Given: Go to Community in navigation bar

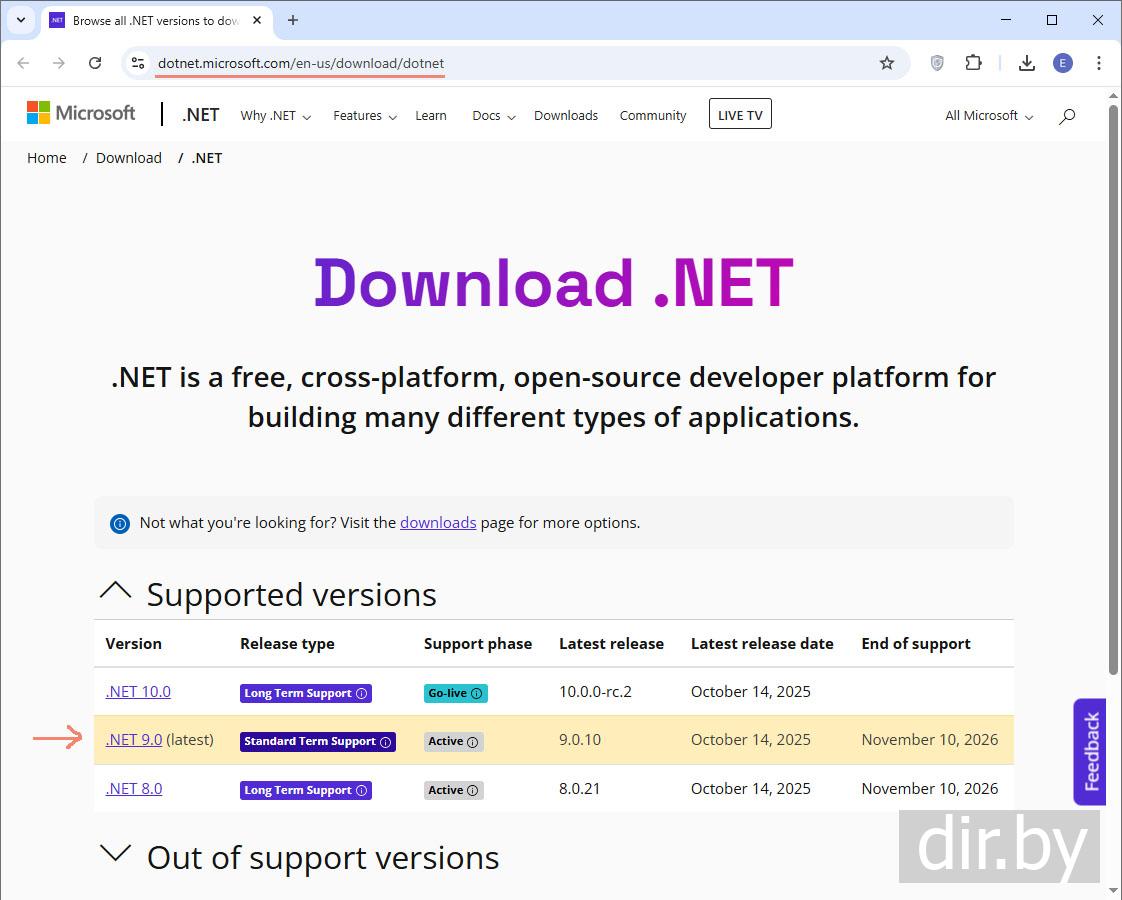Looking at the screenshot, I should 652,116.
